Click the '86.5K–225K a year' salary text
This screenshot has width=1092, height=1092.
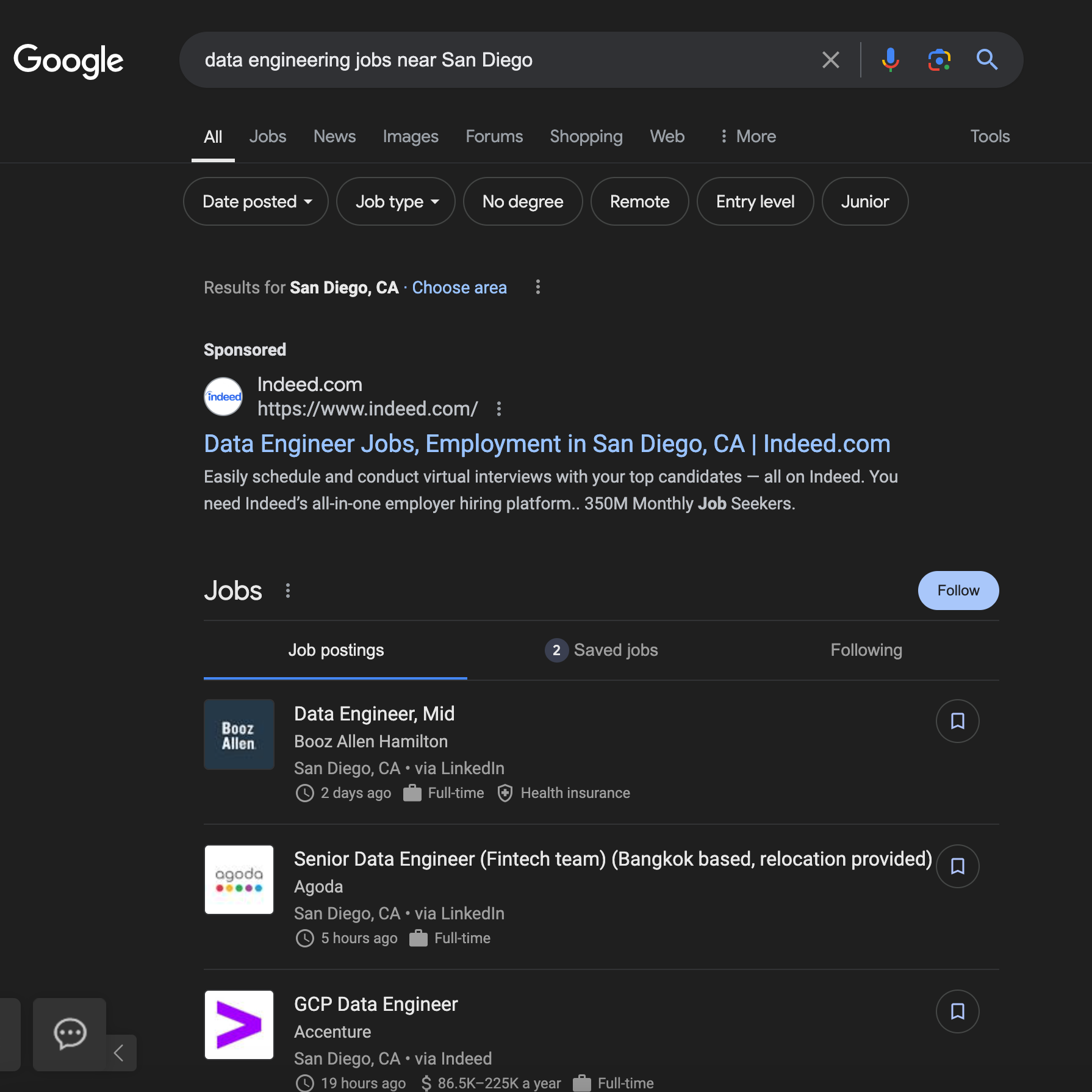(500, 1083)
